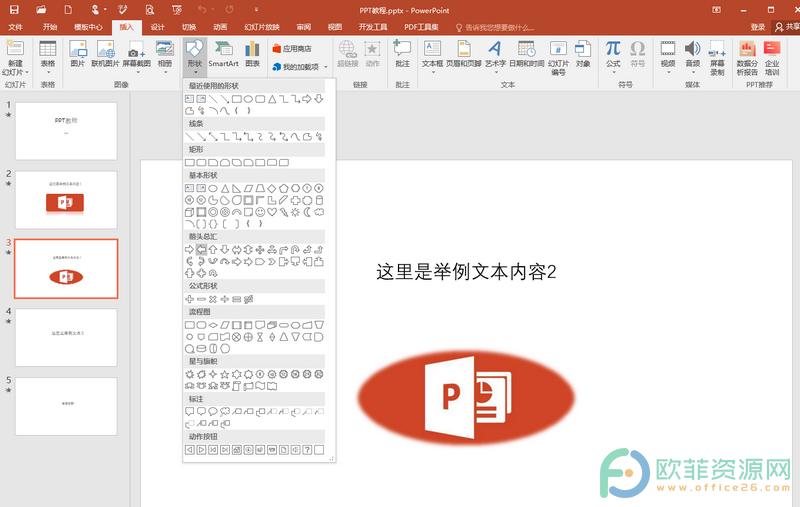This screenshot has height=507, width=800.
Task: Add a comment (批注) from the ribbon
Action: click(402, 55)
